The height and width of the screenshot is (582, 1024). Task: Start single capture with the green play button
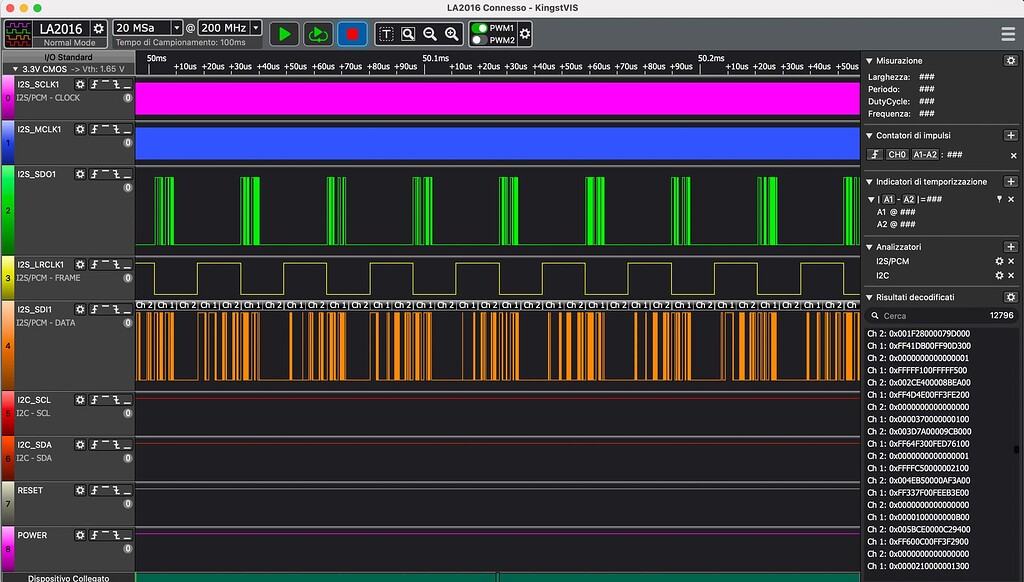pyautogui.click(x=285, y=34)
